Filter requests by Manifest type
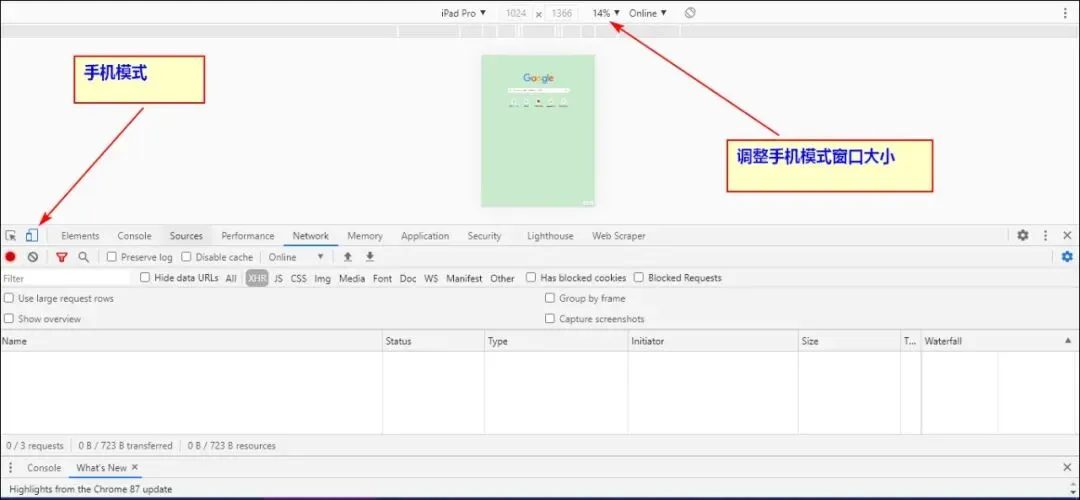The width and height of the screenshot is (1080, 500). (x=464, y=278)
